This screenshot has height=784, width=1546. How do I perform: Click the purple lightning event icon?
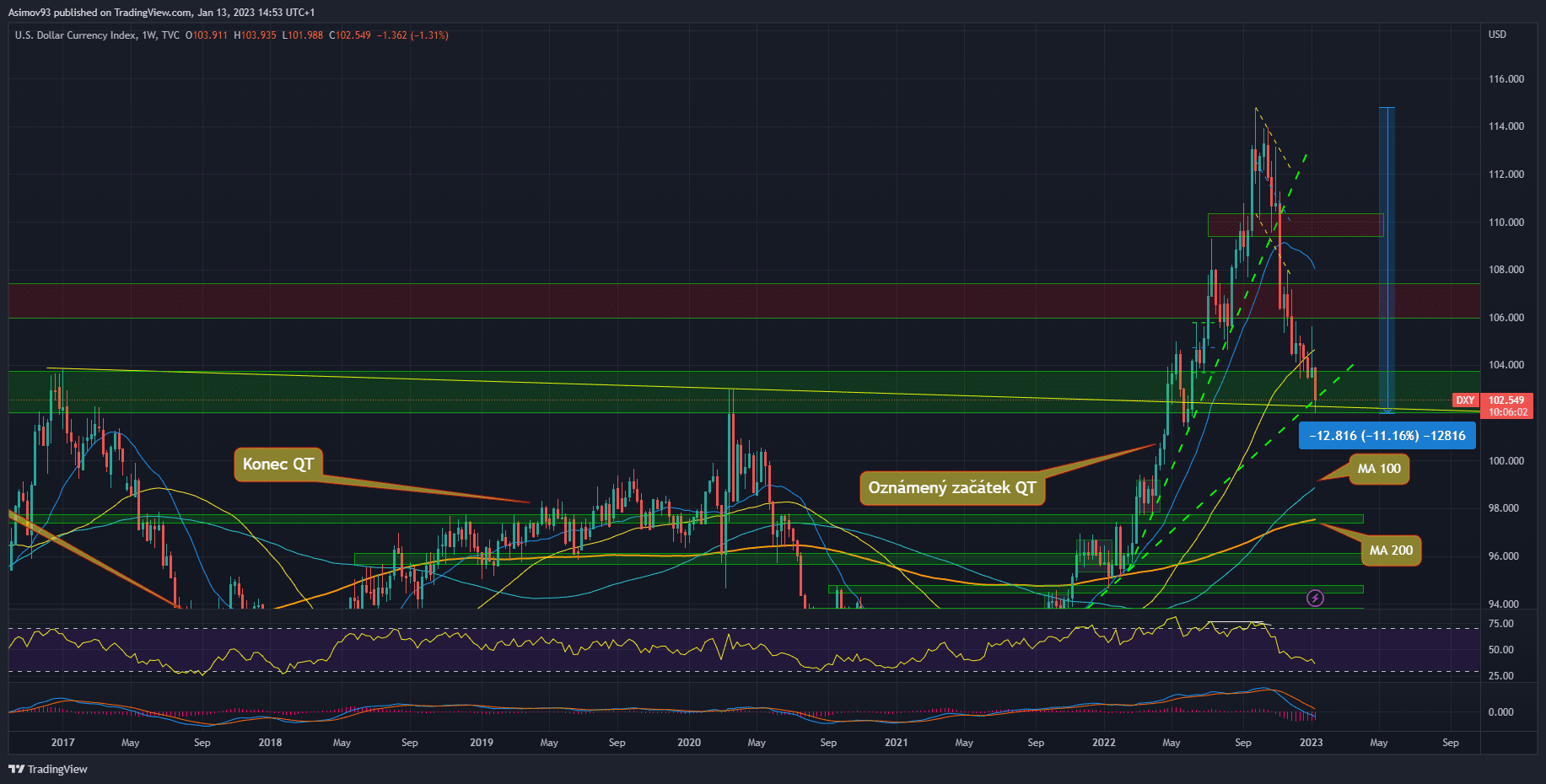pos(1315,599)
